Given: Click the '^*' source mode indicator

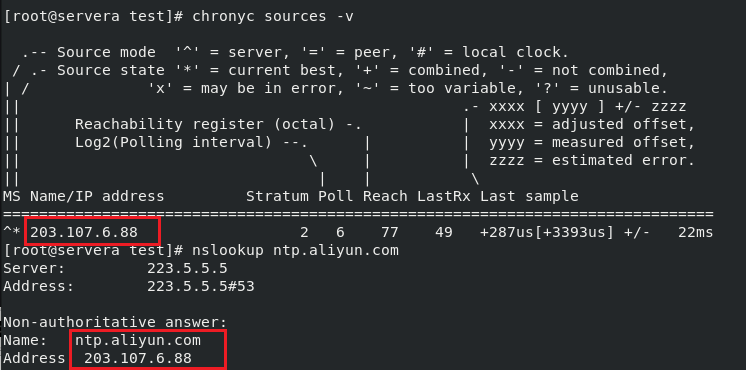Looking at the screenshot, I should click(12, 232).
